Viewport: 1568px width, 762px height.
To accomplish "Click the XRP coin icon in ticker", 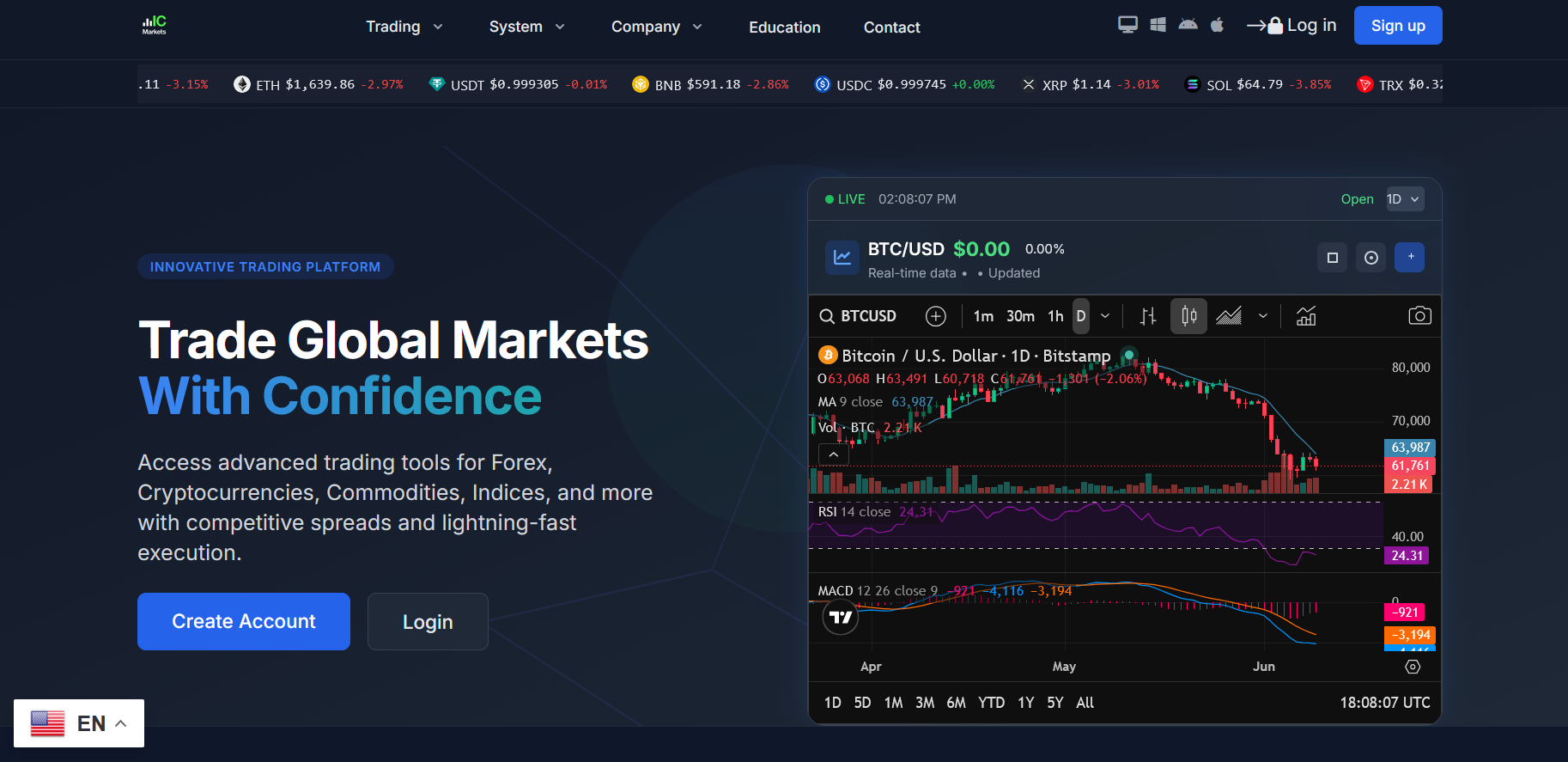I will coord(1029,84).
